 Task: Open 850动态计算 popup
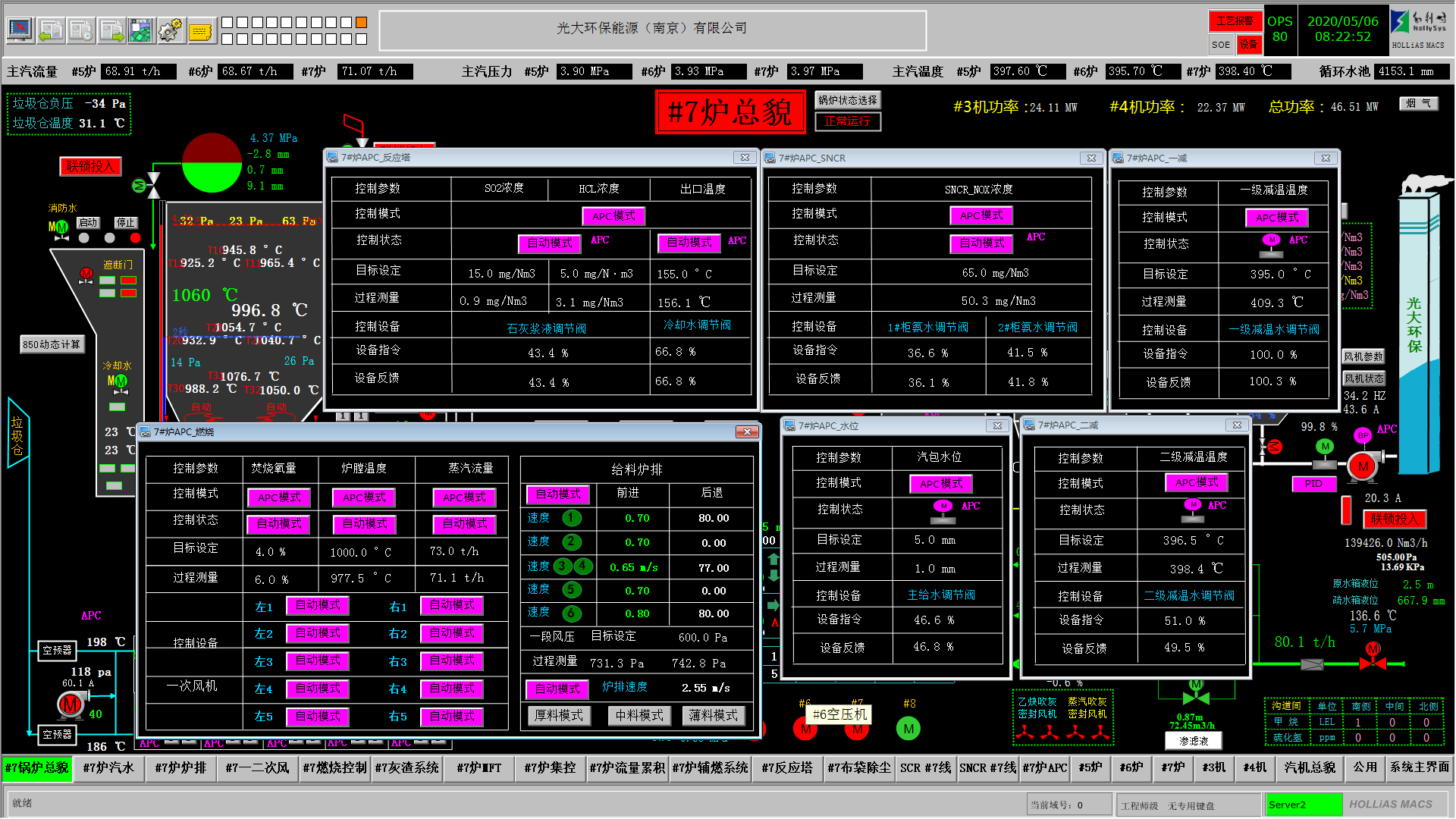click(52, 344)
